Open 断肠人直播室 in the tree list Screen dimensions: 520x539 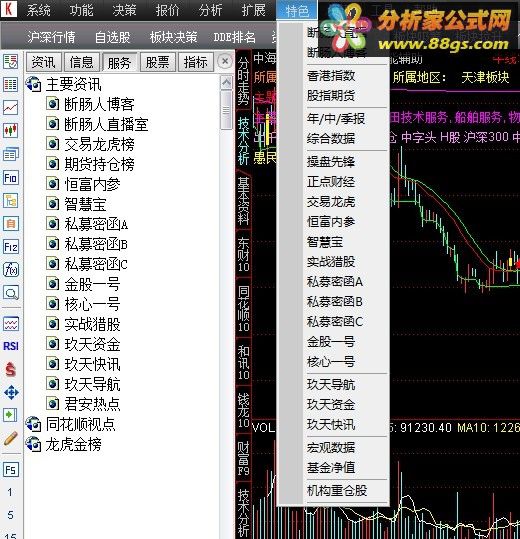[x=106, y=124]
